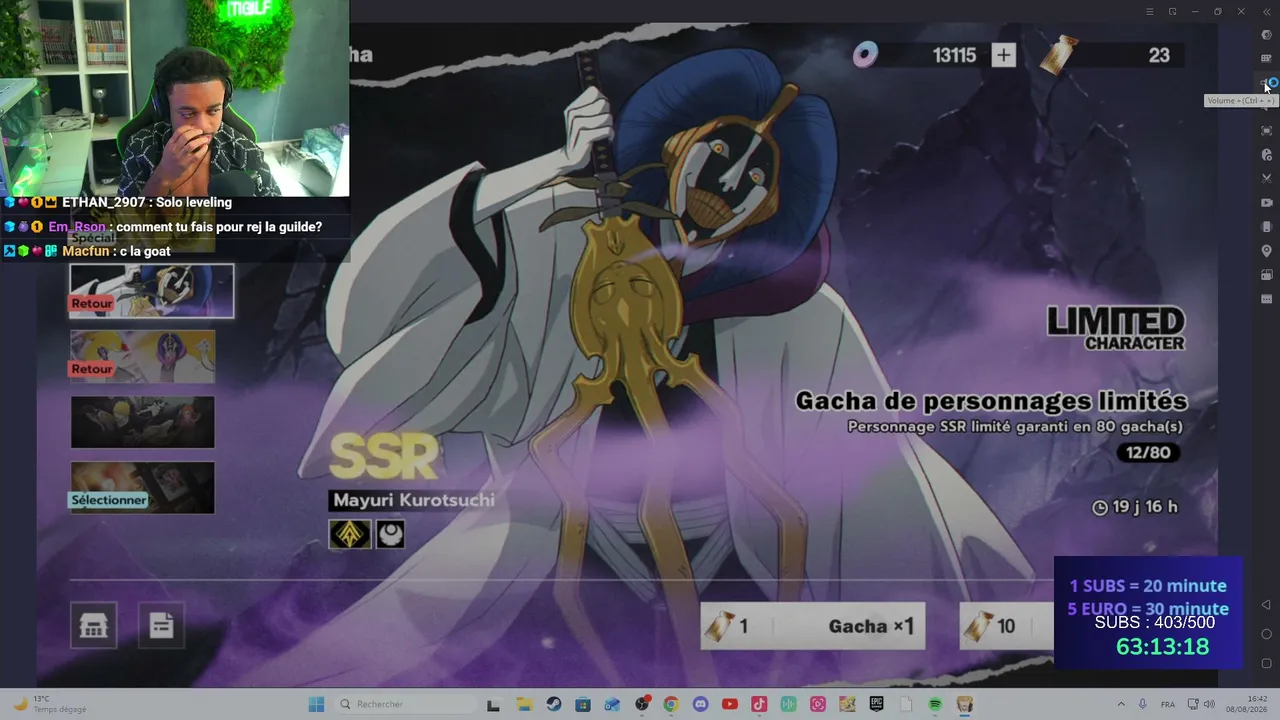Open the emulator location pin tool
Image resolution: width=1280 pixels, height=720 pixels.
1266,251
